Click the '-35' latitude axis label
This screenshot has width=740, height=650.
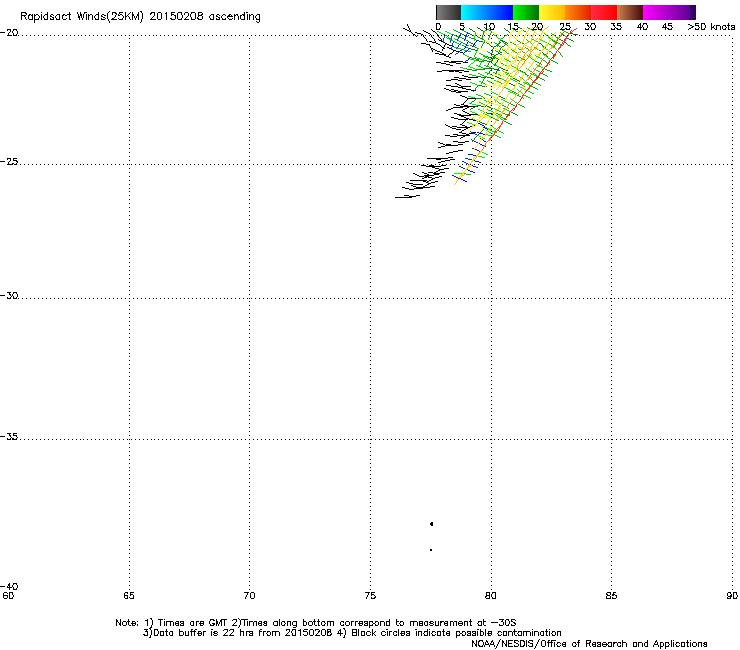pyautogui.click(x=9, y=437)
